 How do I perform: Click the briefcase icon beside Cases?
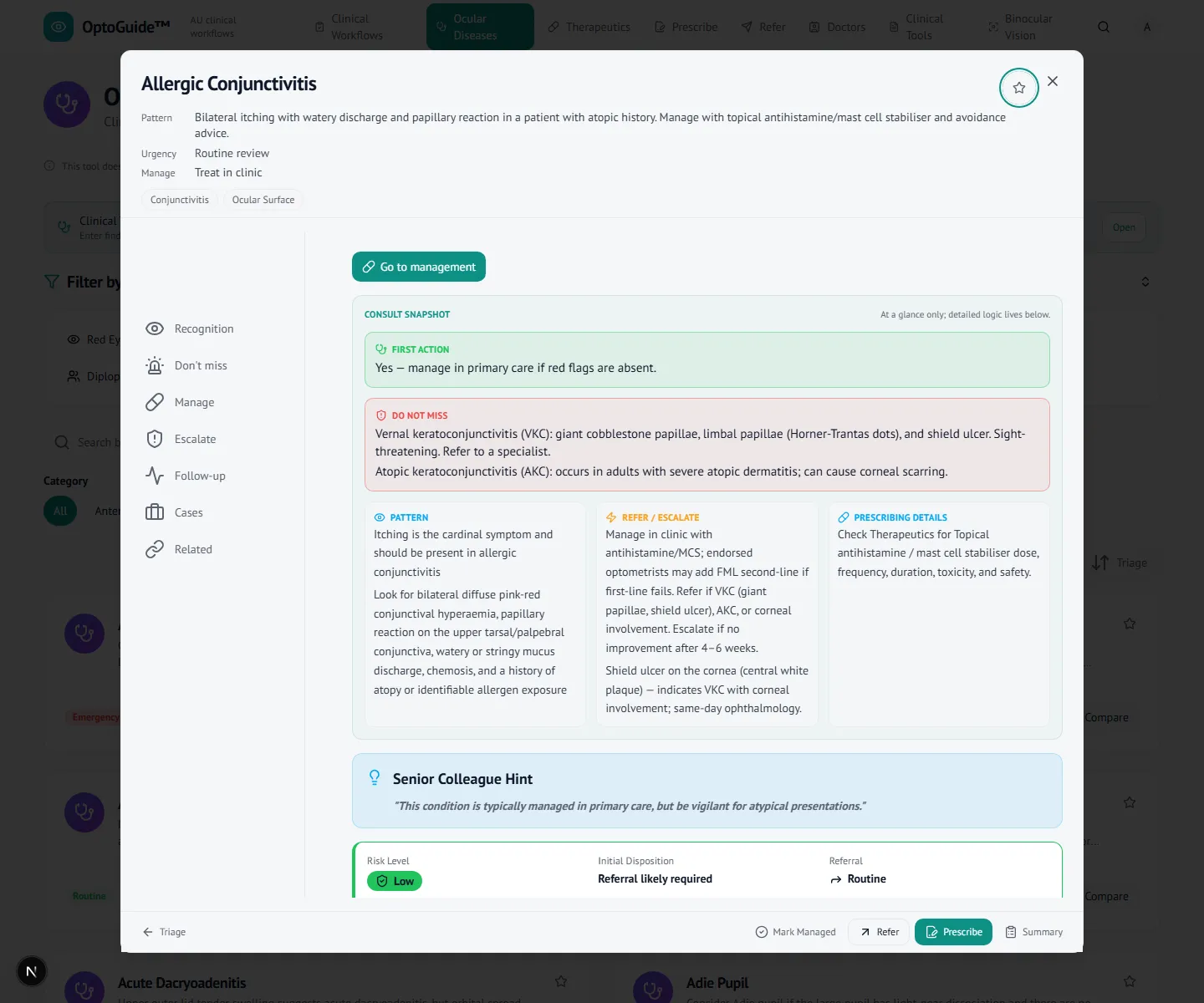click(x=155, y=512)
